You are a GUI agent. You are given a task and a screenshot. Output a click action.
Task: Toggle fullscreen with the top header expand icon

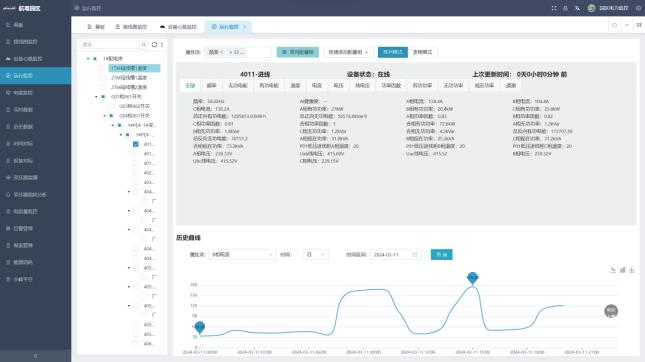(x=554, y=8)
